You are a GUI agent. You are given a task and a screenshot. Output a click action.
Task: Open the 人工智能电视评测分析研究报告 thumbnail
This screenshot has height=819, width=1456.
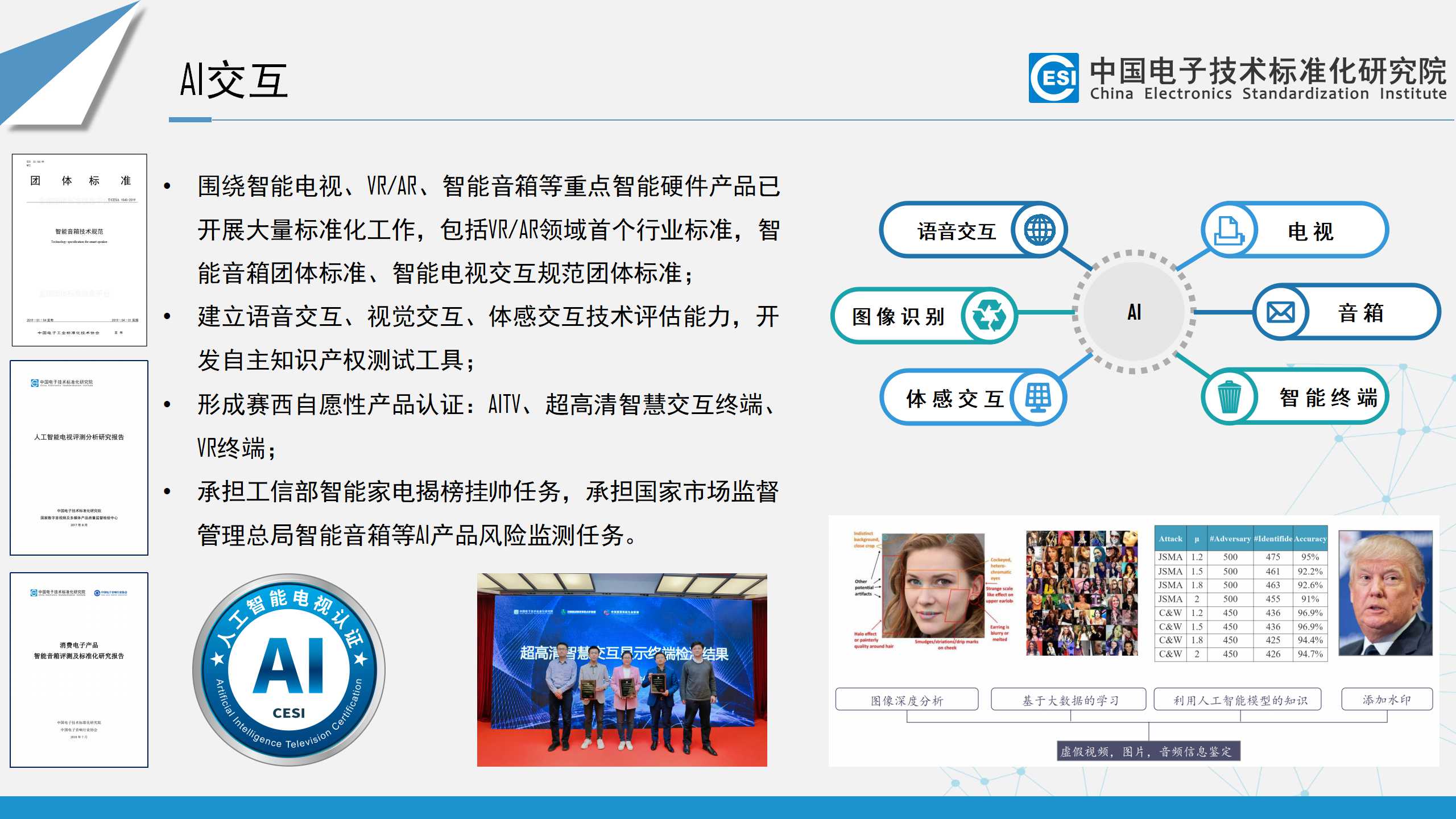pyautogui.click(x=79, y=457)
